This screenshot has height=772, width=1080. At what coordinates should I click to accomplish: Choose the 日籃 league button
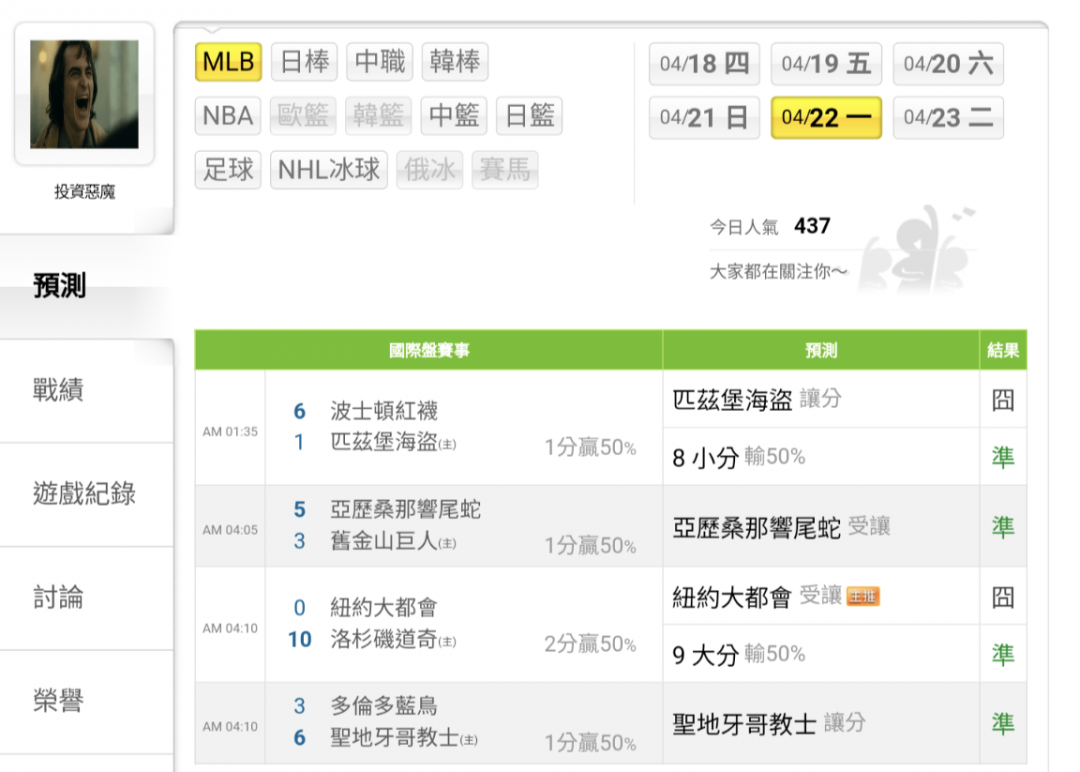click(529, 116)
